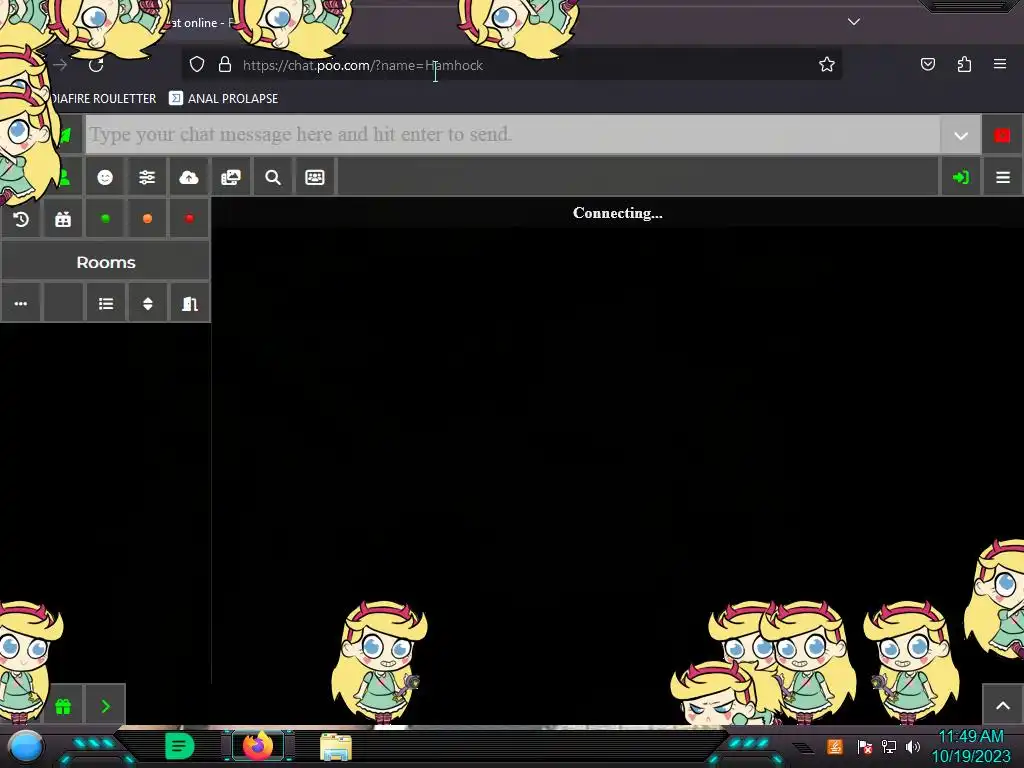
Task: Click the taskbar clock 11:49 AM
Action: click(x=970, y=737)
